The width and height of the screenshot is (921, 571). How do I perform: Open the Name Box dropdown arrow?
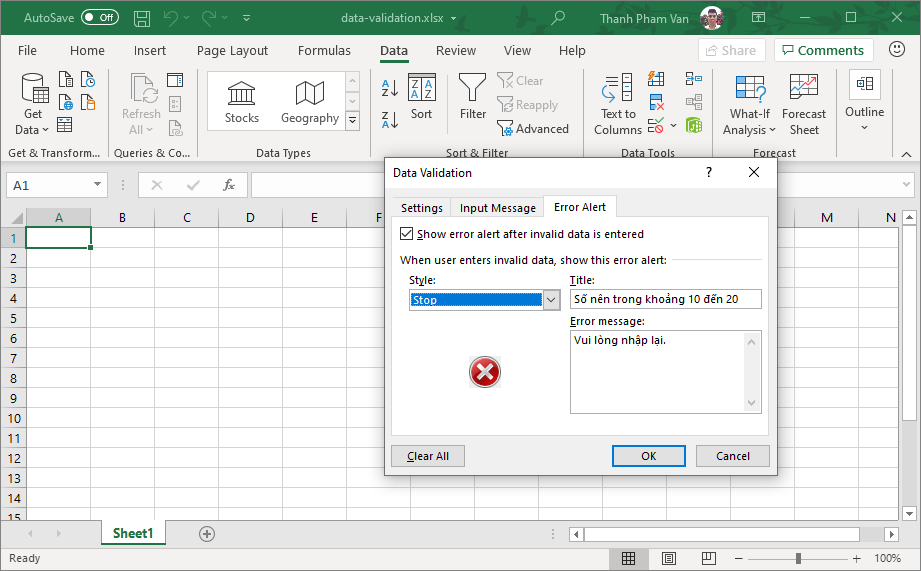pos(98,185)
